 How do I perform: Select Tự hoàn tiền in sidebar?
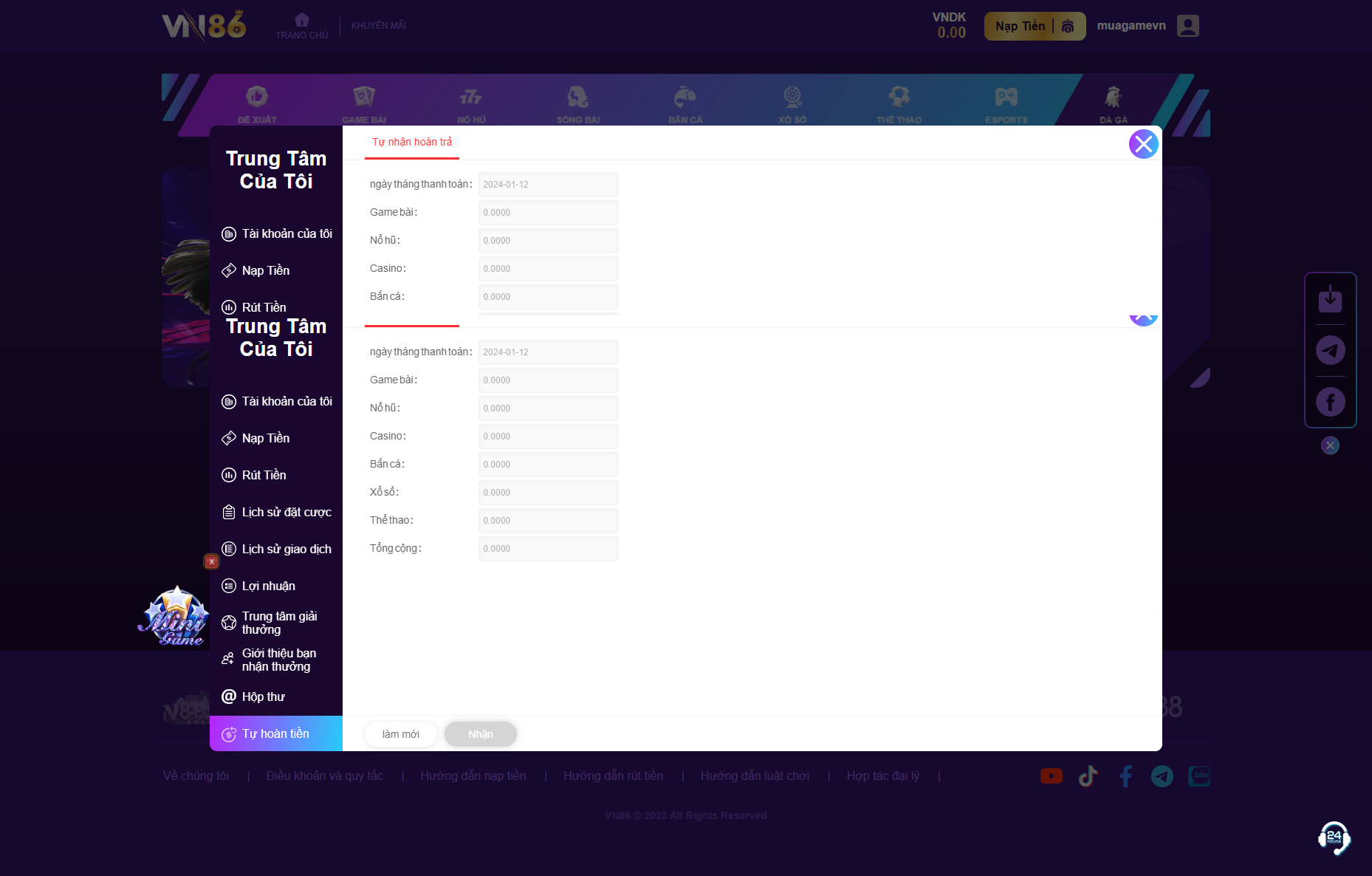tap(275, 733)
